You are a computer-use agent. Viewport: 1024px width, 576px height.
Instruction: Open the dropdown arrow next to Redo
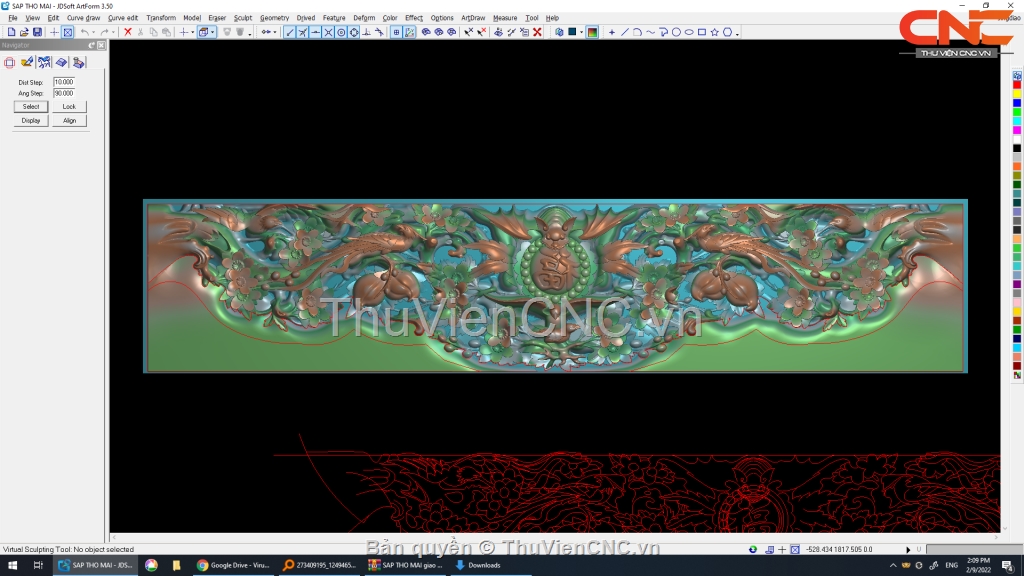(x=113, y=32)
